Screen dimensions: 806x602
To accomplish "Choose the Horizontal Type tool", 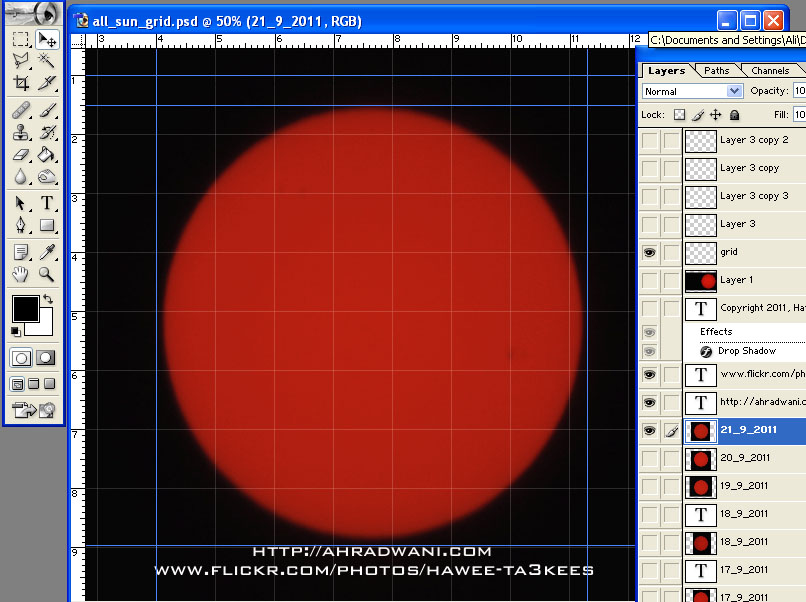I will click(x=47, y=203).
